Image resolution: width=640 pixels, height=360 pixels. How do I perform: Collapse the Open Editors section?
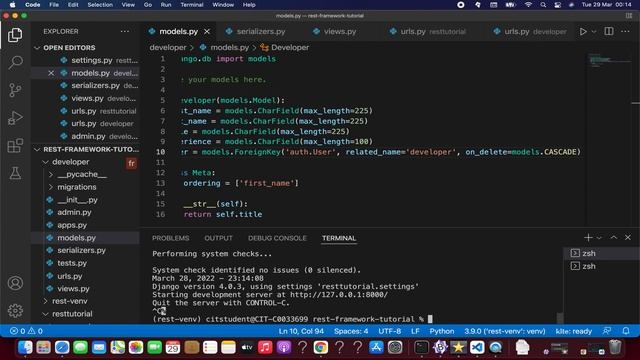coord(69,48)
